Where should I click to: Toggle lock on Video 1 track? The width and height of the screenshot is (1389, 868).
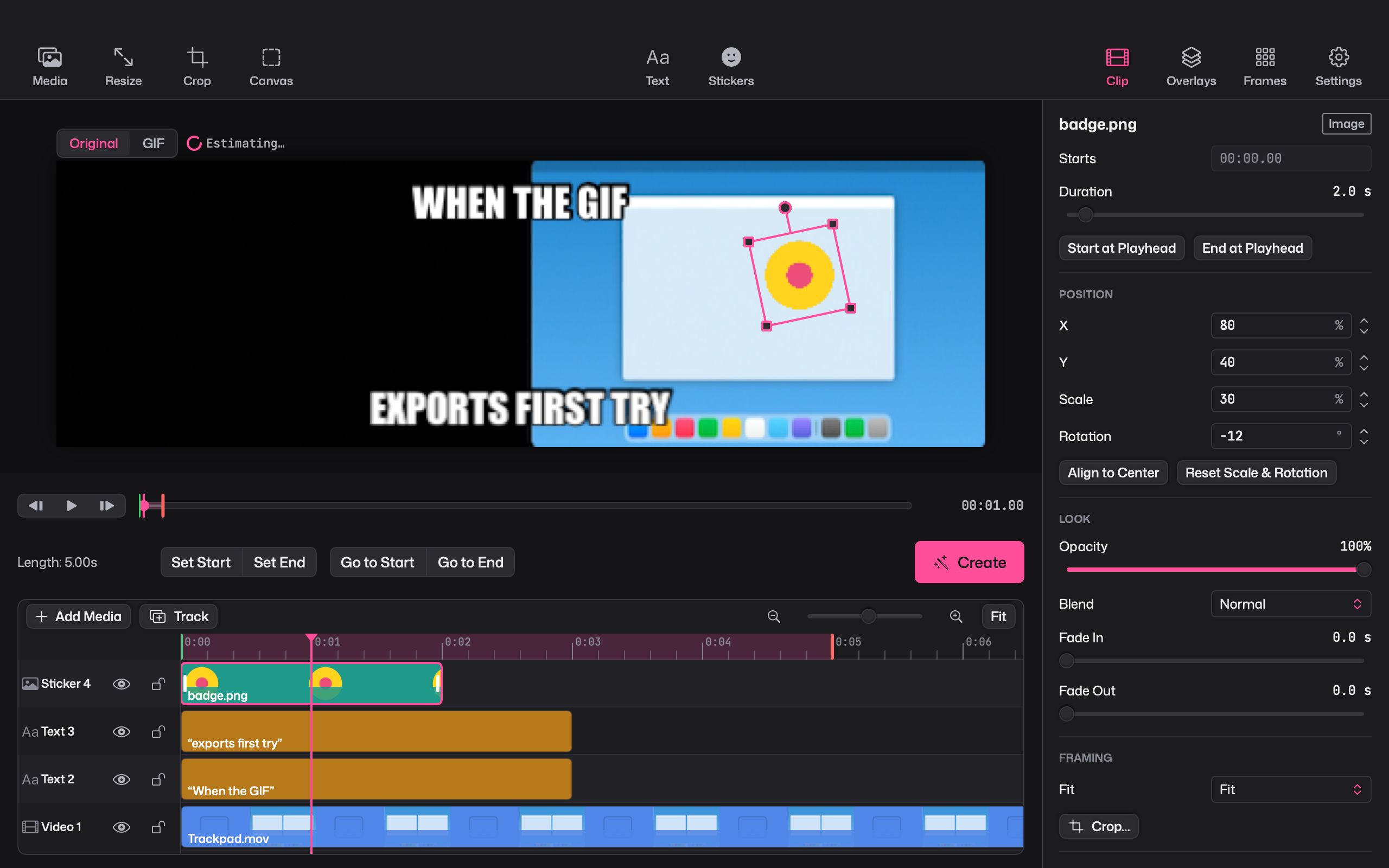[158, 827]
